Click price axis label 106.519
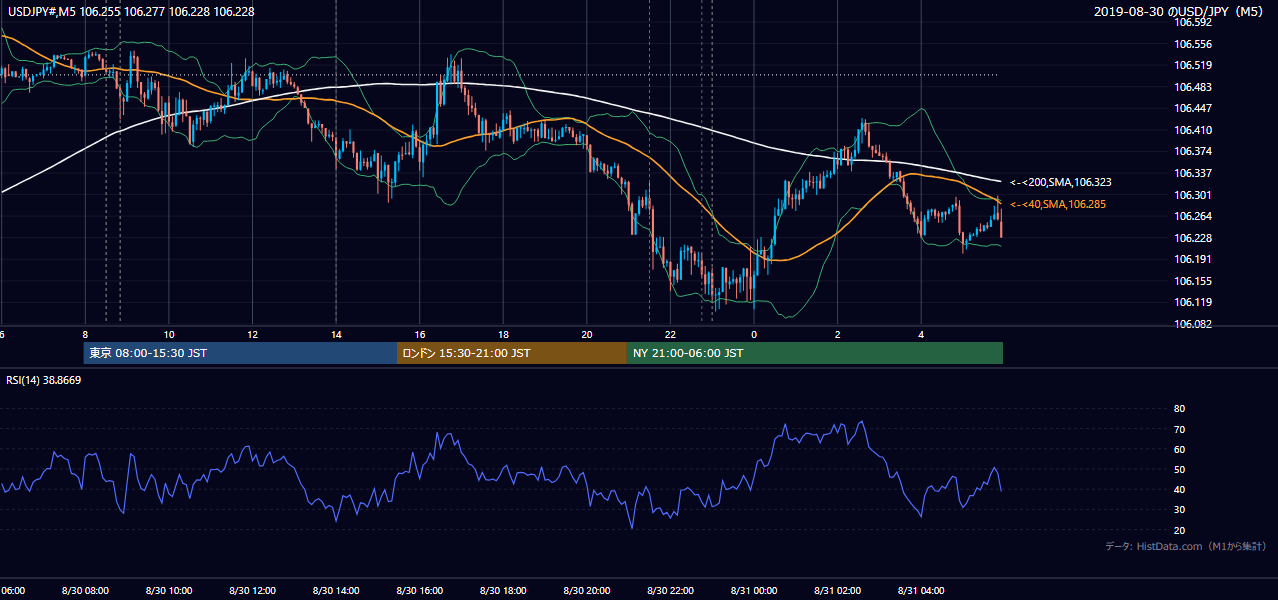Viewport: 1278px width, 600px height. coord(1193,65)
